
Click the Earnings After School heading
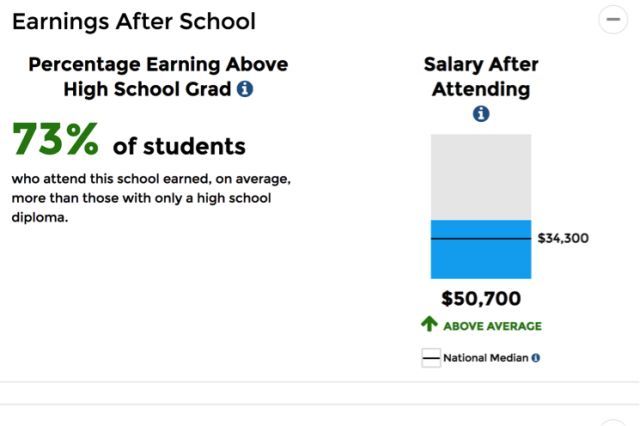point(134,20)
